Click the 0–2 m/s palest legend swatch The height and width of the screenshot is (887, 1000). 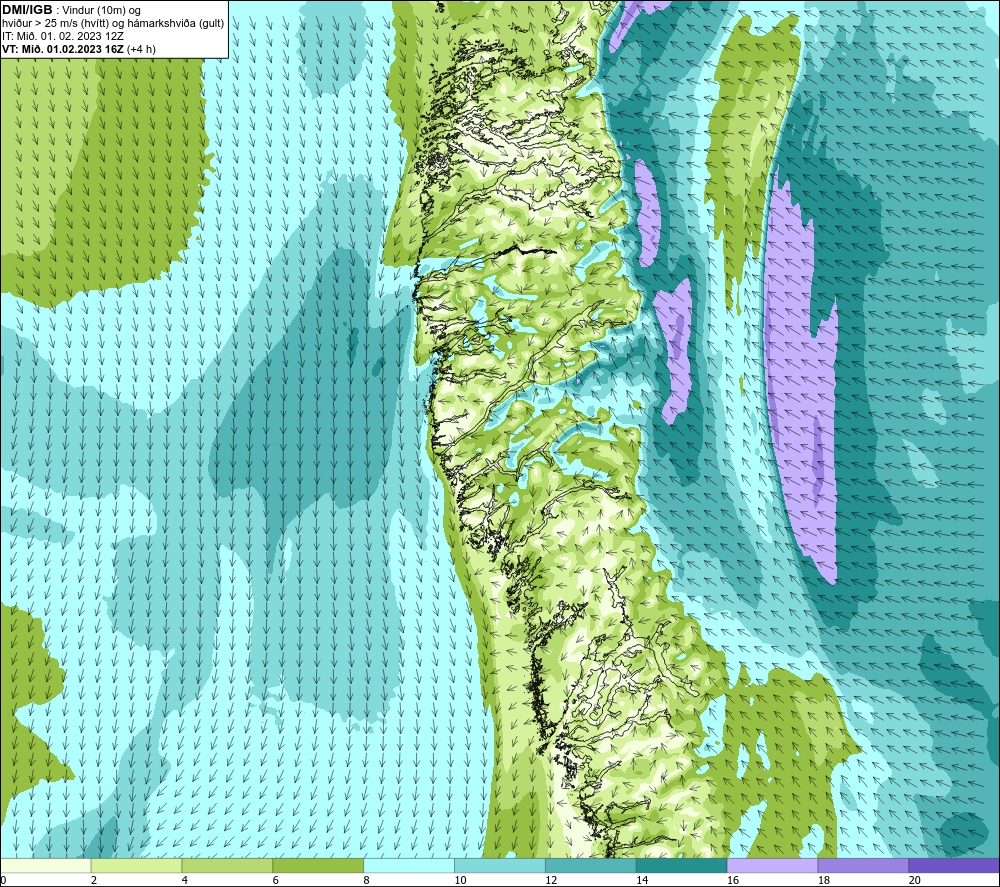[46, 865]
